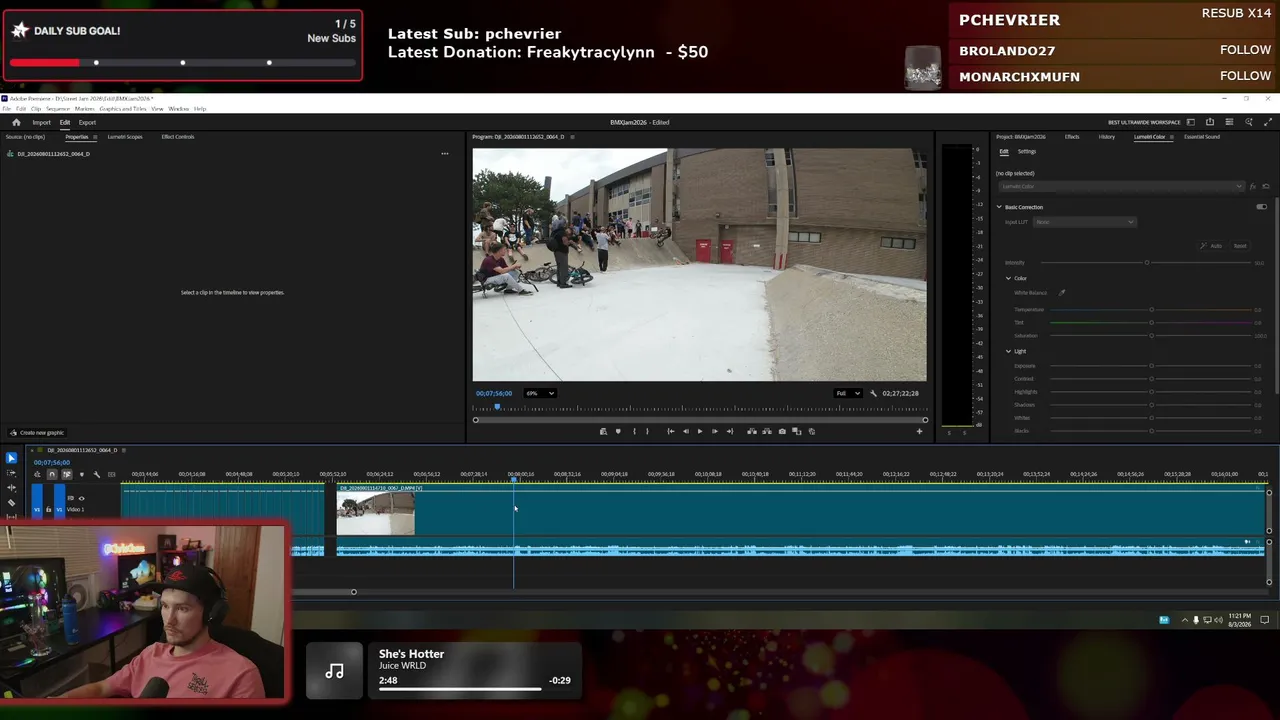Step forward one frame in program monitor
This screenshot has width=1280, height=720.
click(x=714, y=431)
